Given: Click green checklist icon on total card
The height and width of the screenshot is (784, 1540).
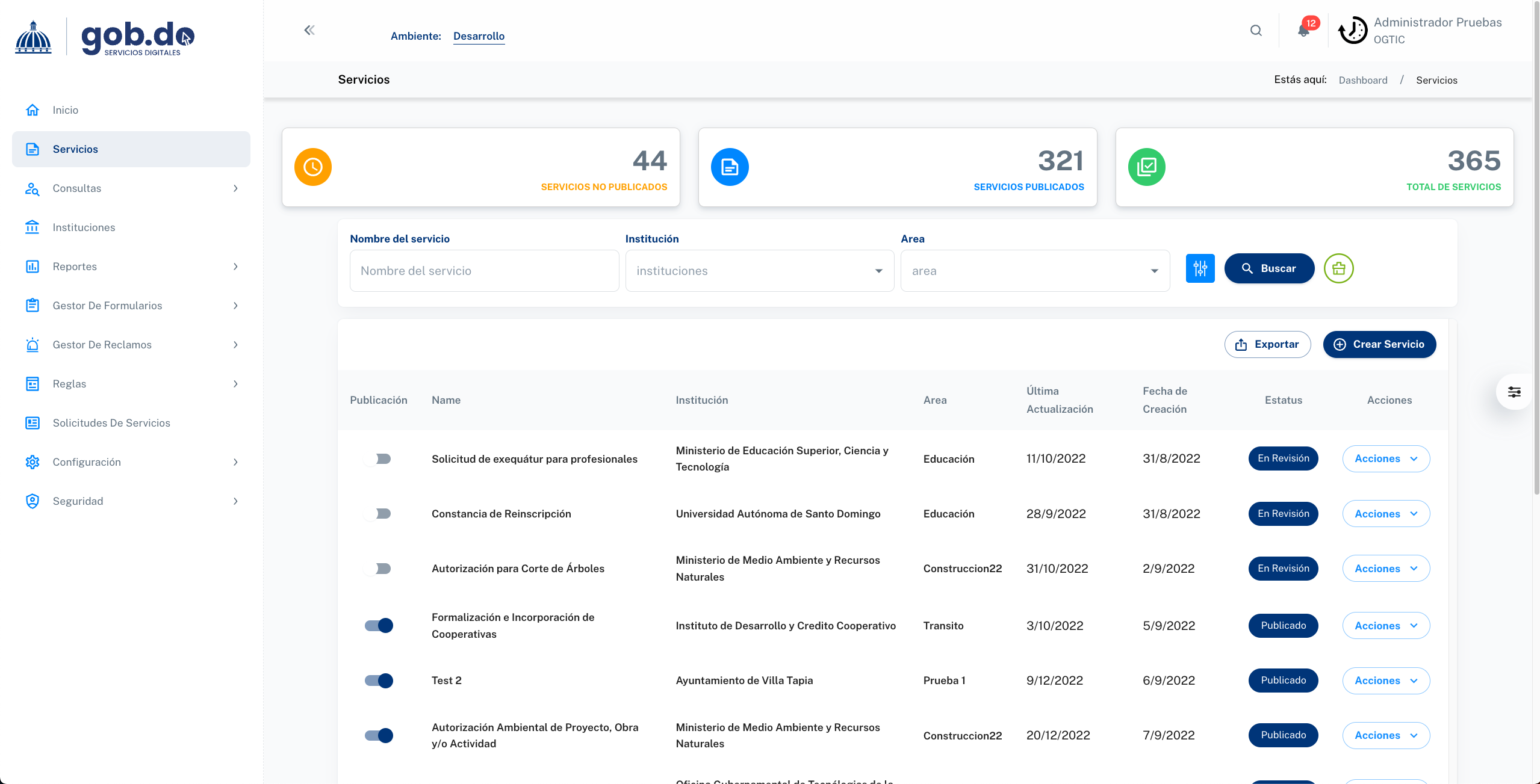Looking at the screenshot, I should 1146,167.
